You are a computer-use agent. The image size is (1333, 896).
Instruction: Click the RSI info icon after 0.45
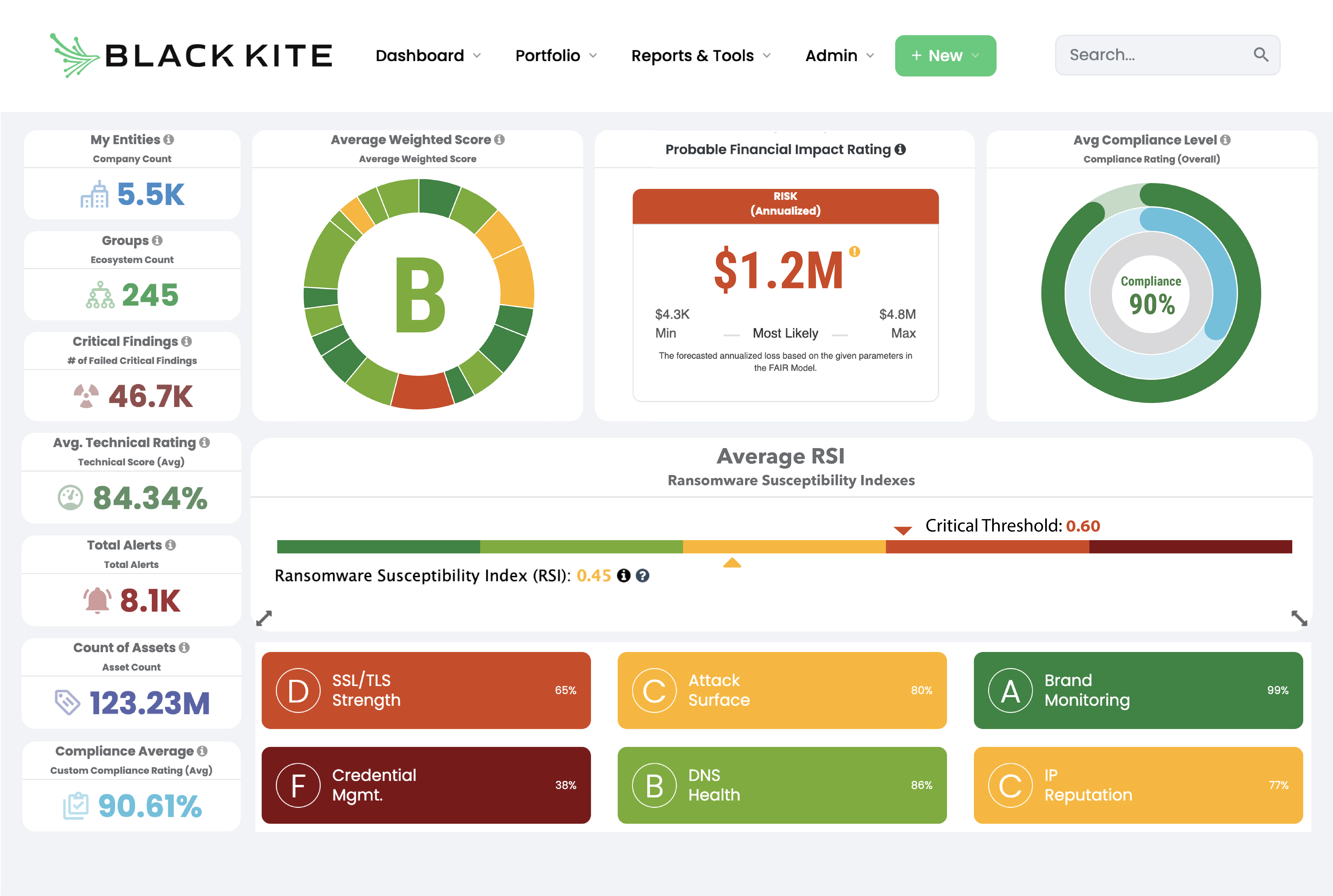click(x=624, y=575)
